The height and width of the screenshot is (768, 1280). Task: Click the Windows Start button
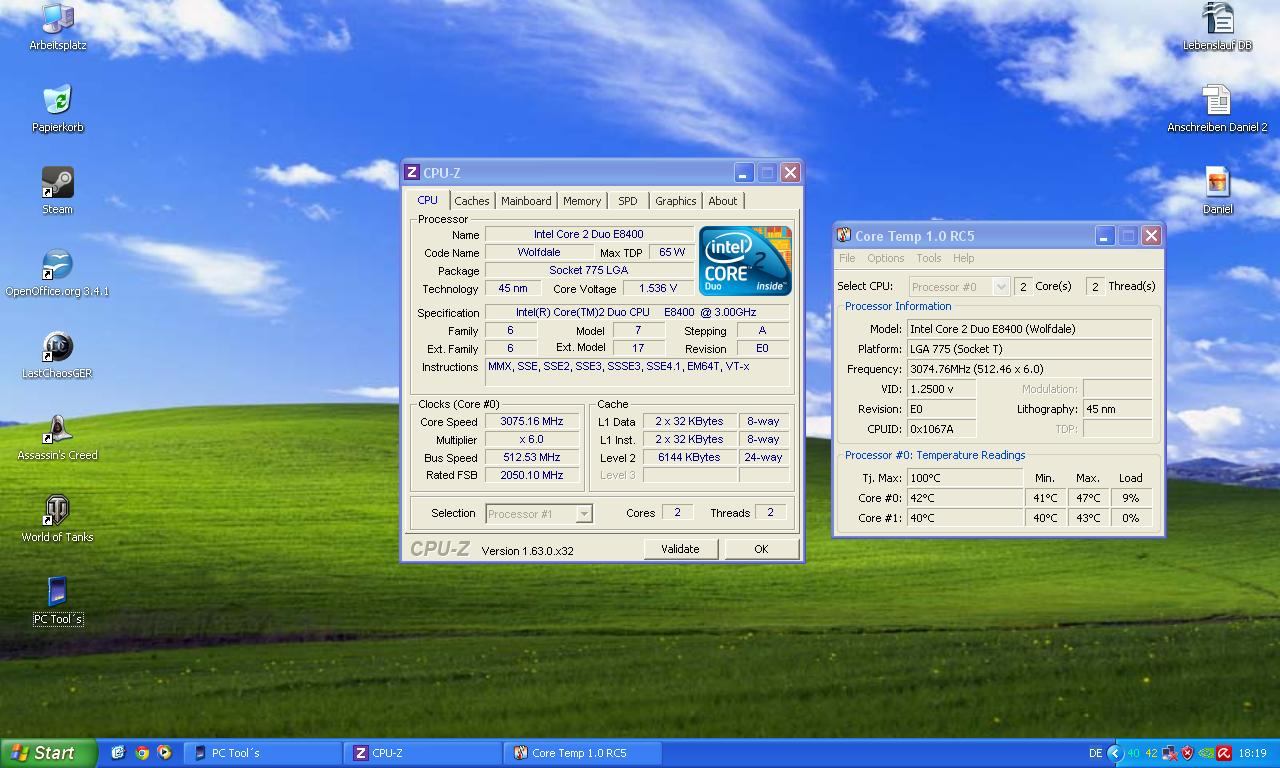48,753
